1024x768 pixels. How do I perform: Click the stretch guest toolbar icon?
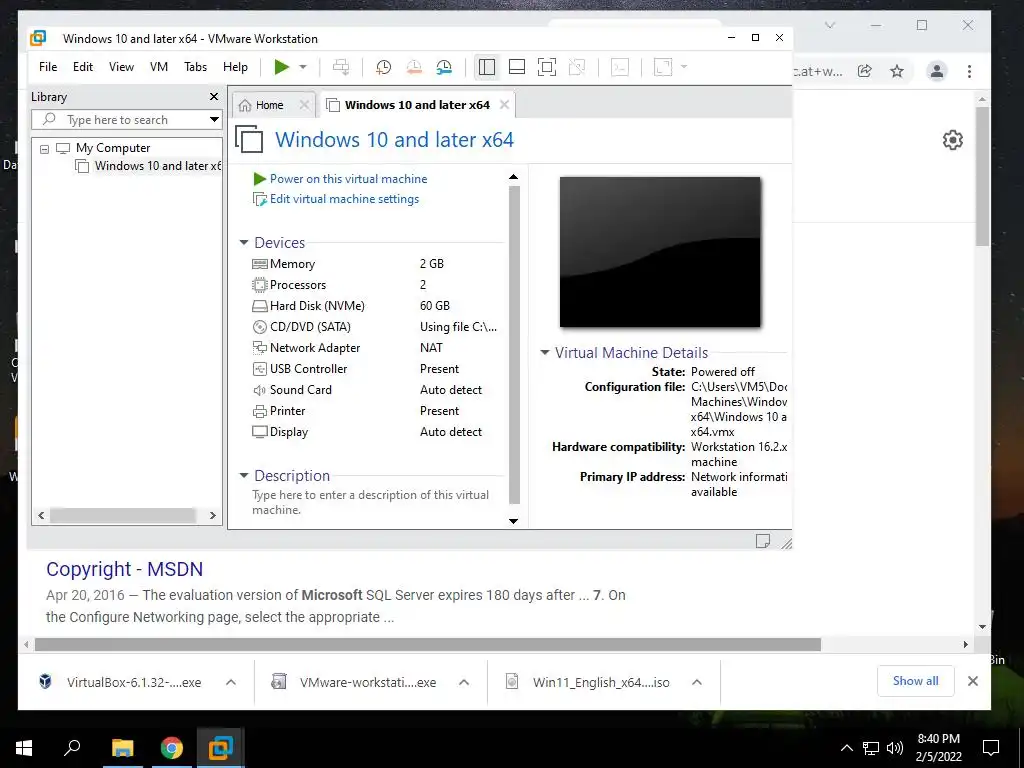tap(663, 67)
